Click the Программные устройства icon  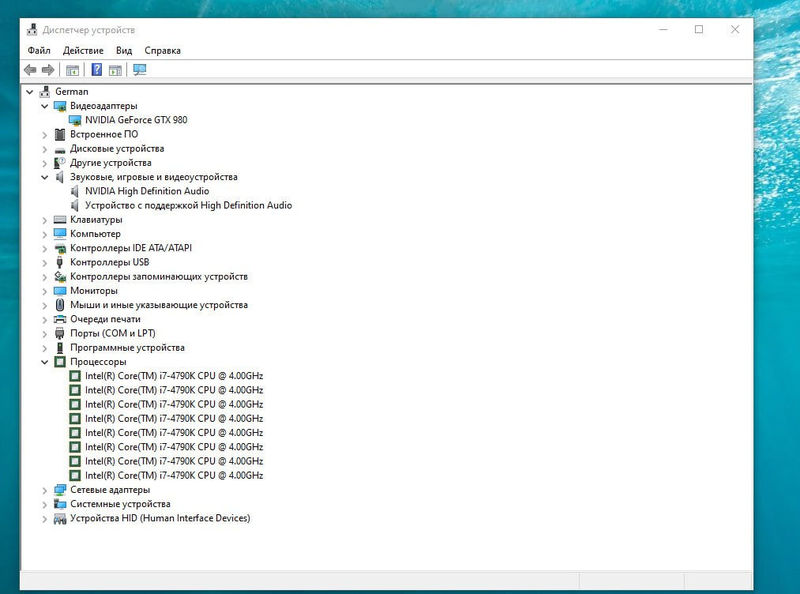60,348
